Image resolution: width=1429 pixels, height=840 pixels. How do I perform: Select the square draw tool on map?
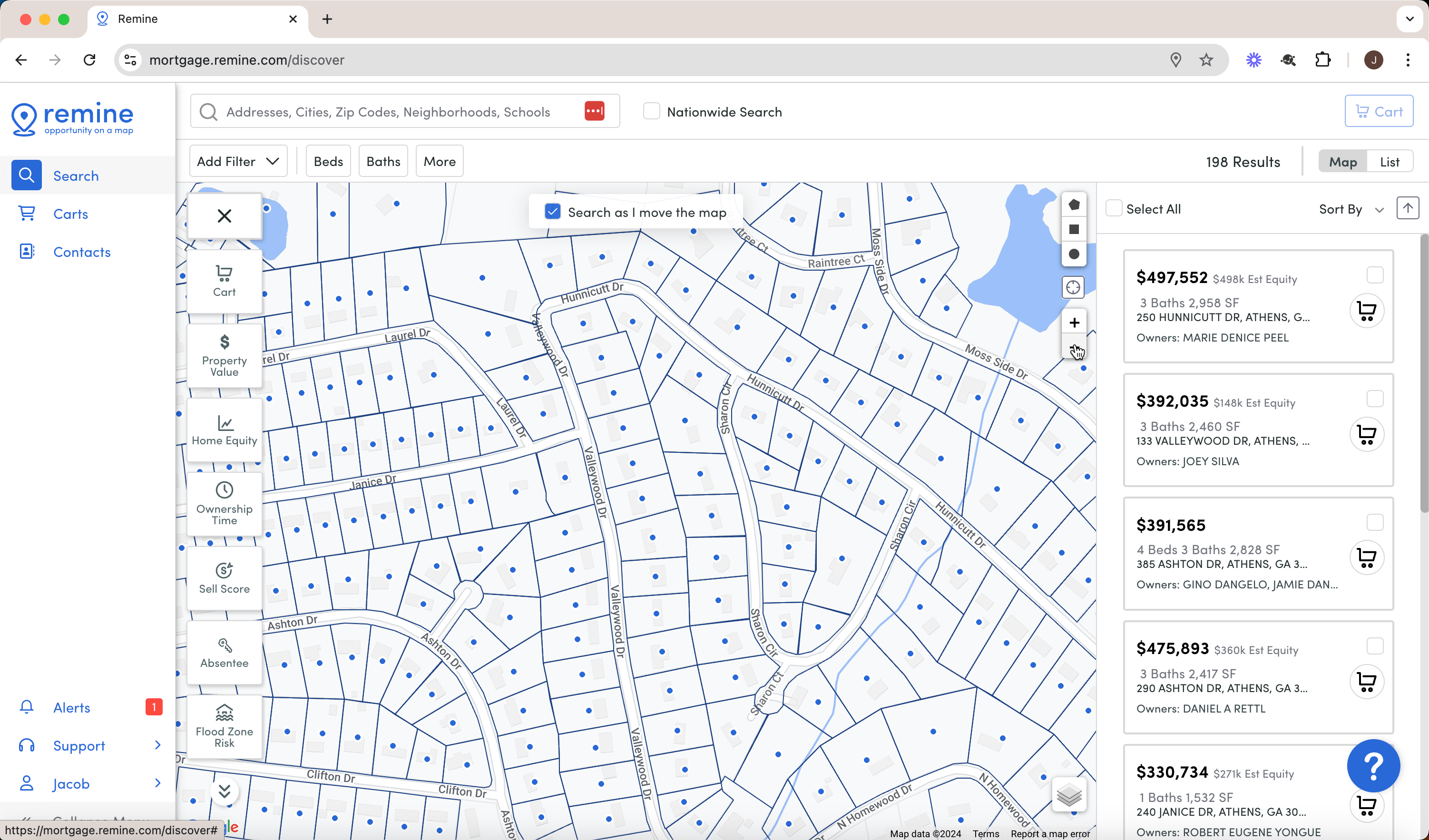(x=1074, y=230)
